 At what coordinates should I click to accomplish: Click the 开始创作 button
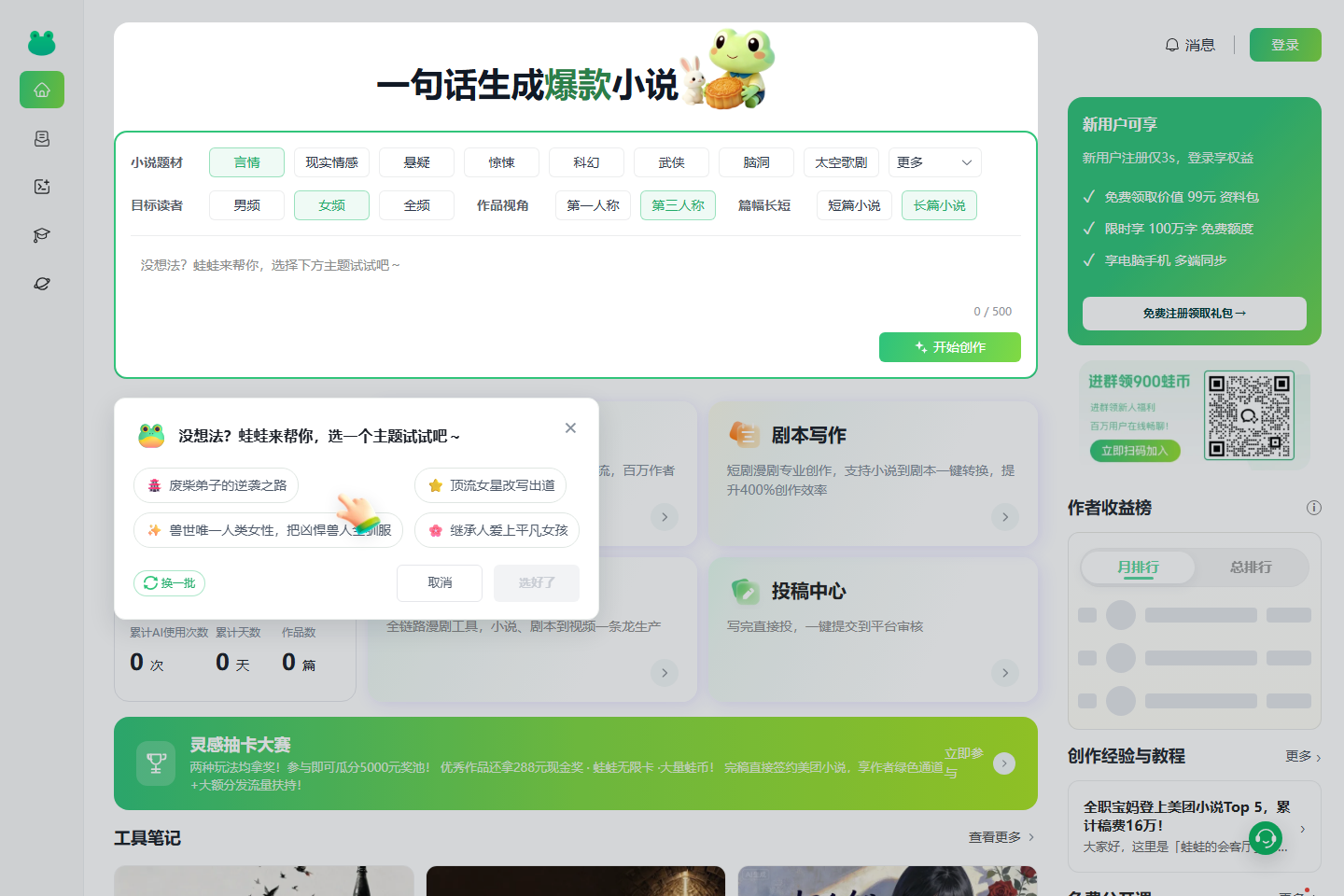[x=950, y=347]
